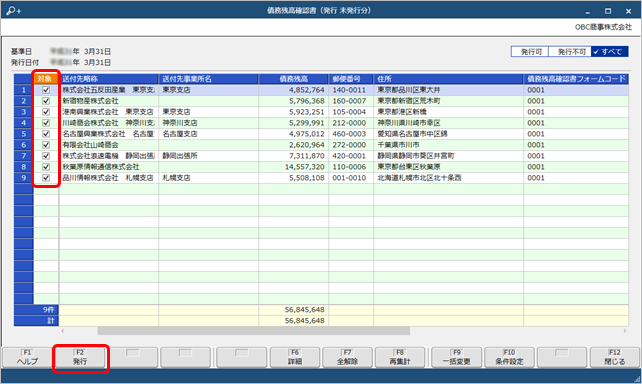Click the 郵便番号 column header
The width and height of the screenshot is (642, 384).
point(351,79)
